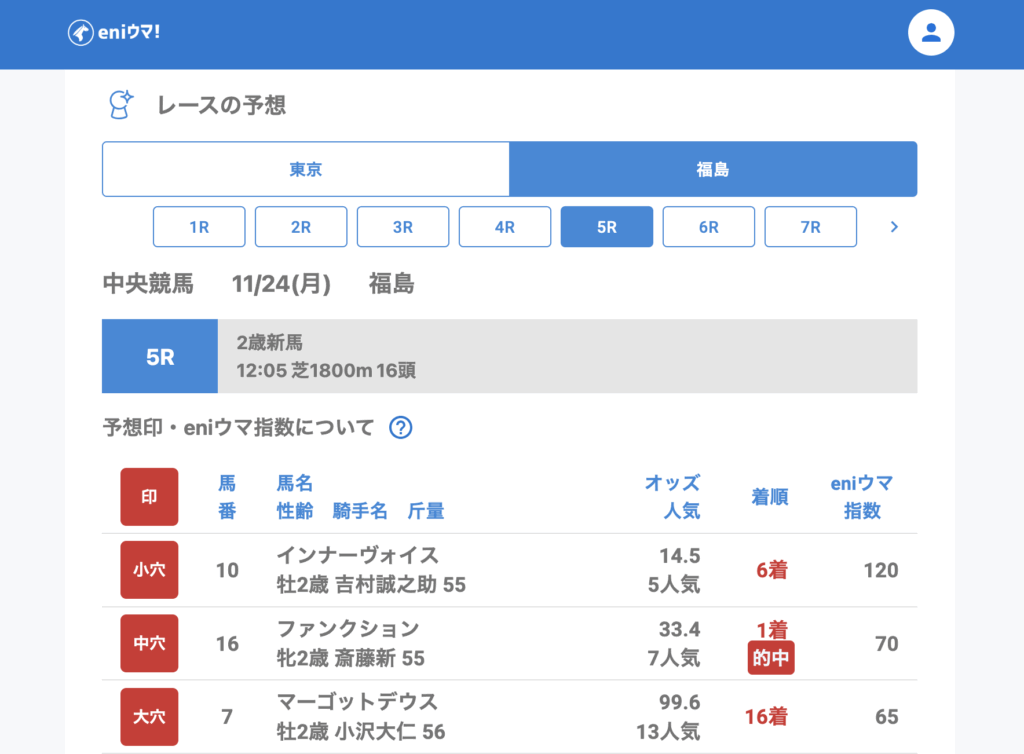This screenshot has height=754, width=1024.
Task: Go to race 4R
Action: point(505,227)
